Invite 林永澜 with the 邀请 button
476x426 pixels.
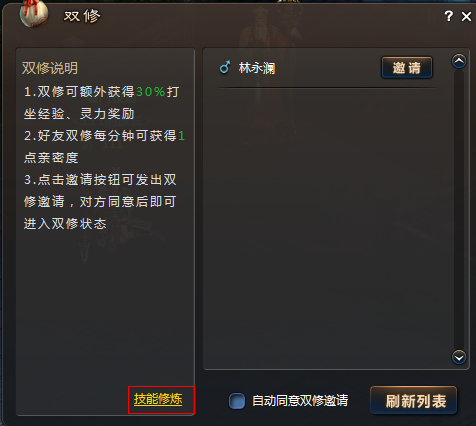pyautogui.click(x=407, y=68)
